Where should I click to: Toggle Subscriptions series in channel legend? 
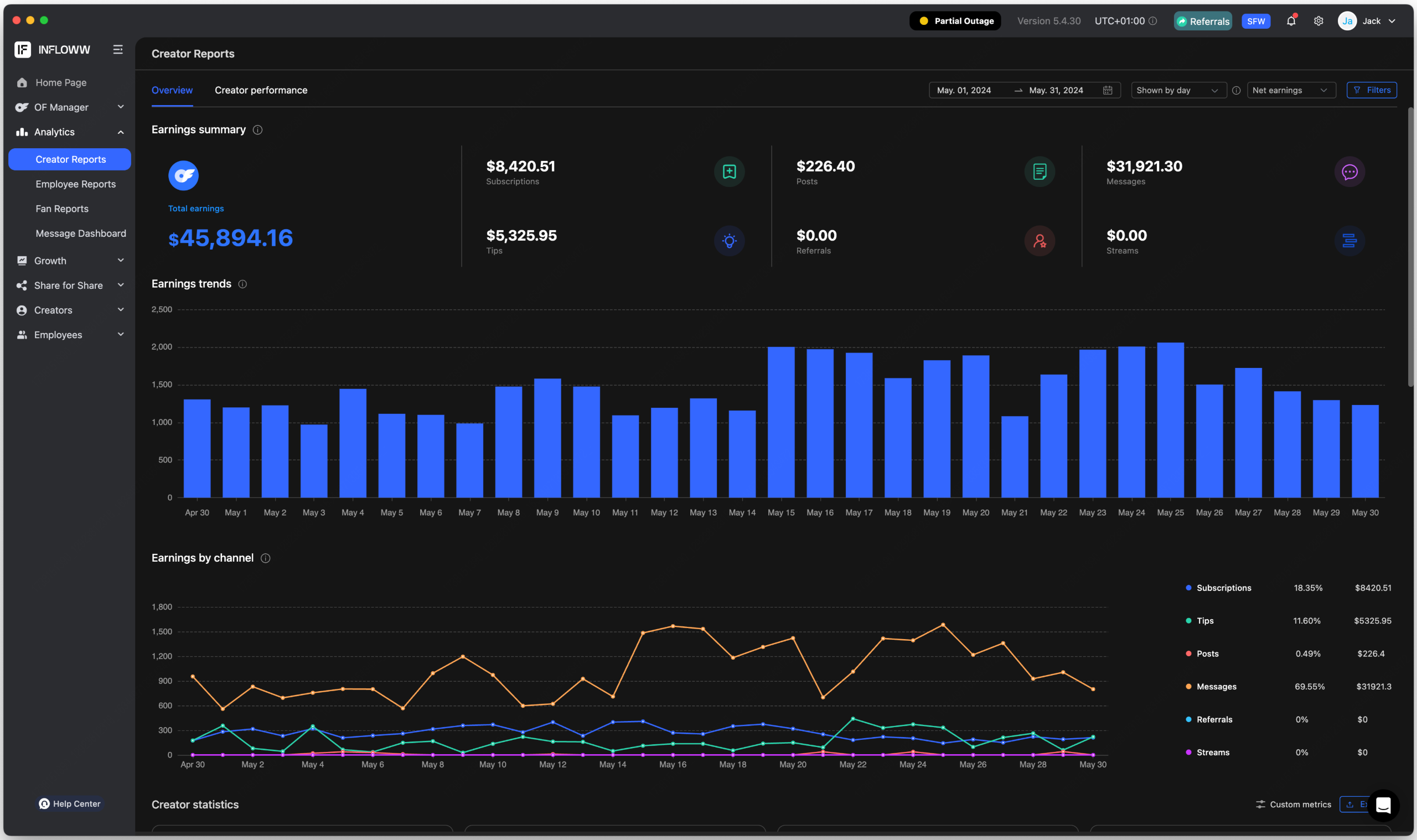pyautogui.click(x=1223, y=588)
